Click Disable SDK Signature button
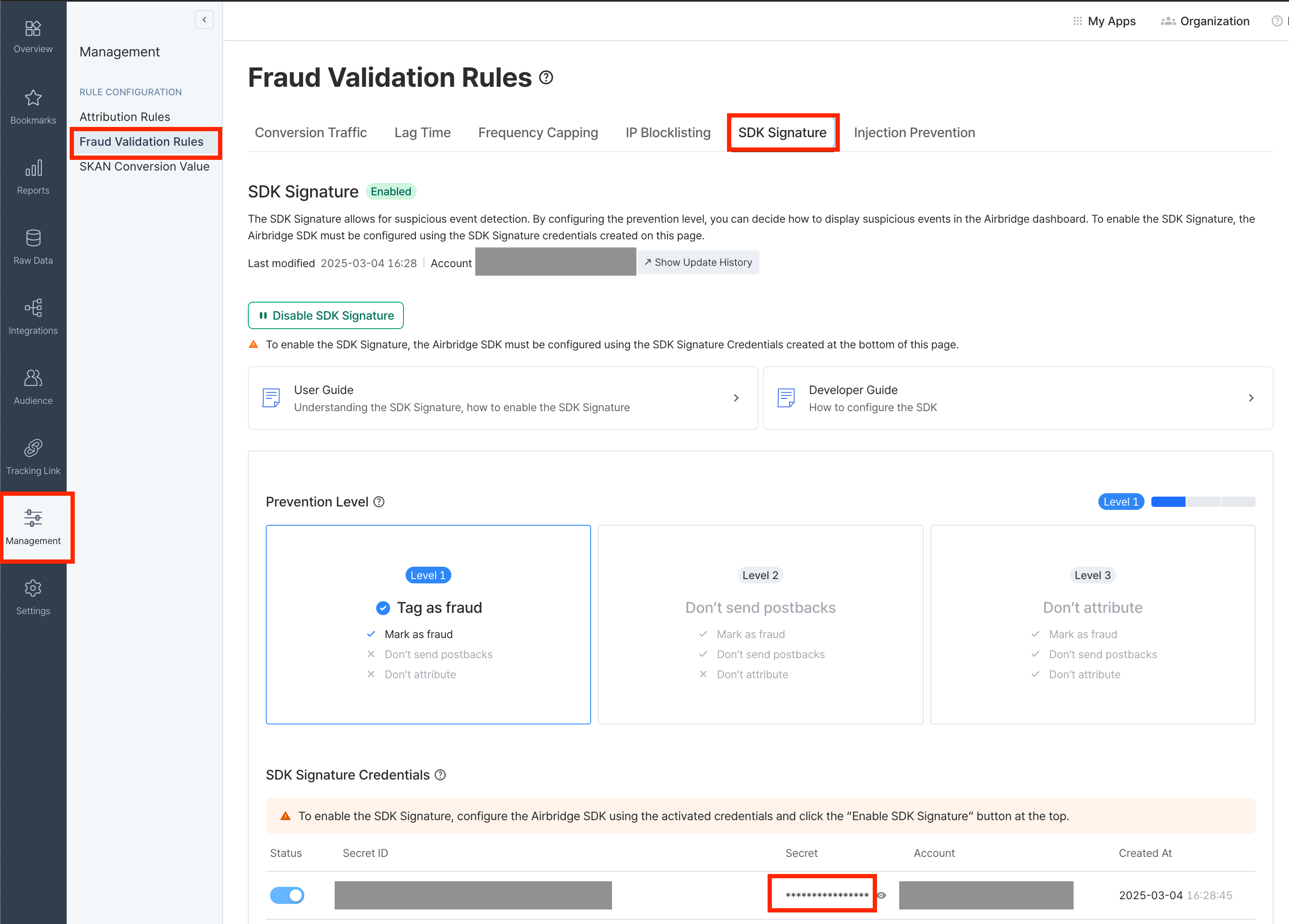This screenshot has height=924, width=1289. (326, 315)
